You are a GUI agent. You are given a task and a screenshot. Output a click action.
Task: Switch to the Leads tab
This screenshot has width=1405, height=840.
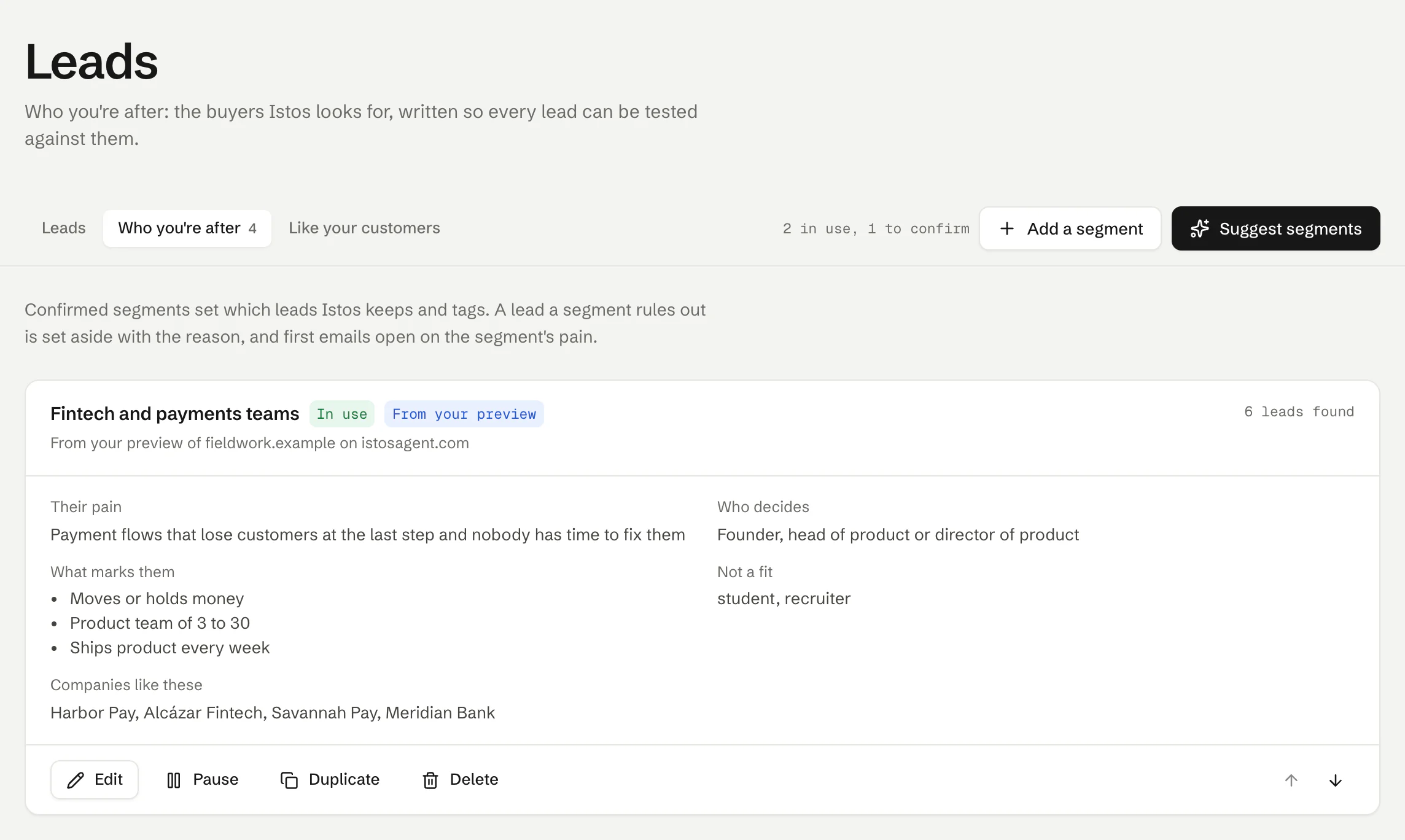click(x=64, y=228)
